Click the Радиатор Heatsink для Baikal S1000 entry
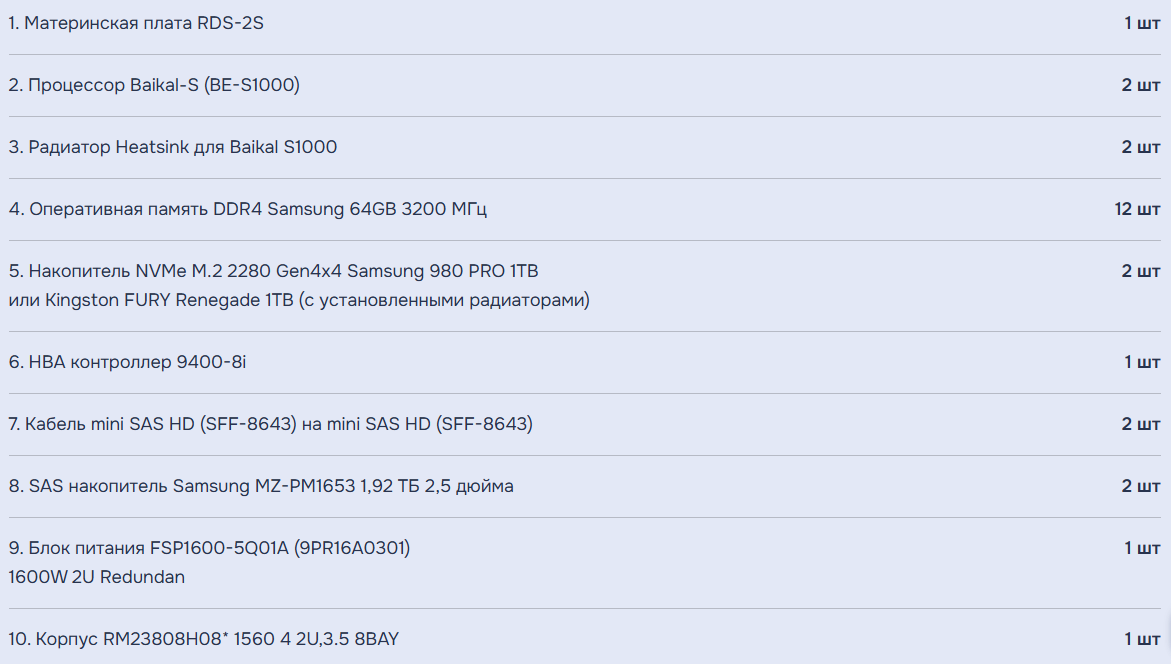 click(172, 147)
